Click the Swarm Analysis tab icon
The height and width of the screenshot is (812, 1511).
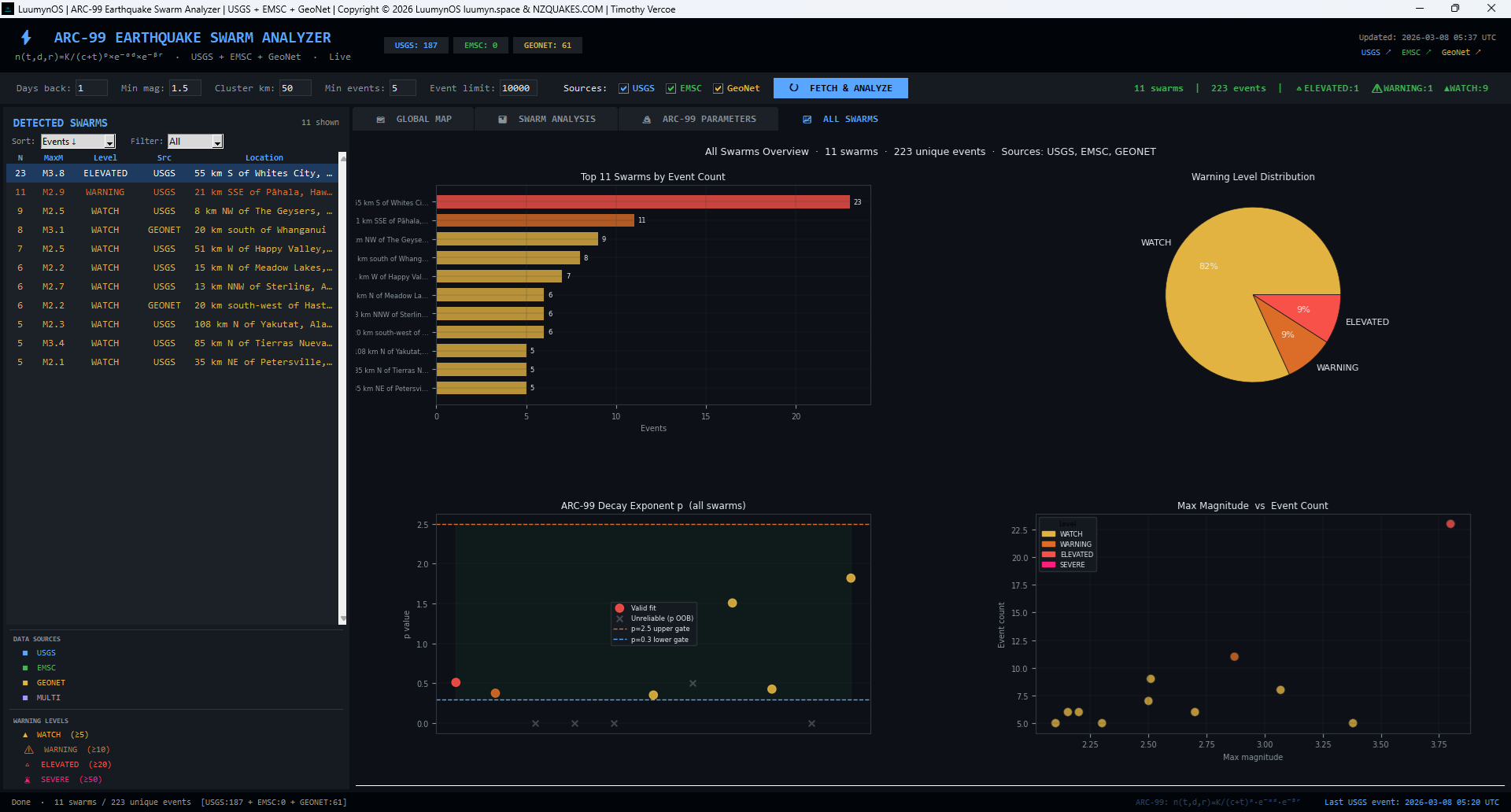click(503, 120)
